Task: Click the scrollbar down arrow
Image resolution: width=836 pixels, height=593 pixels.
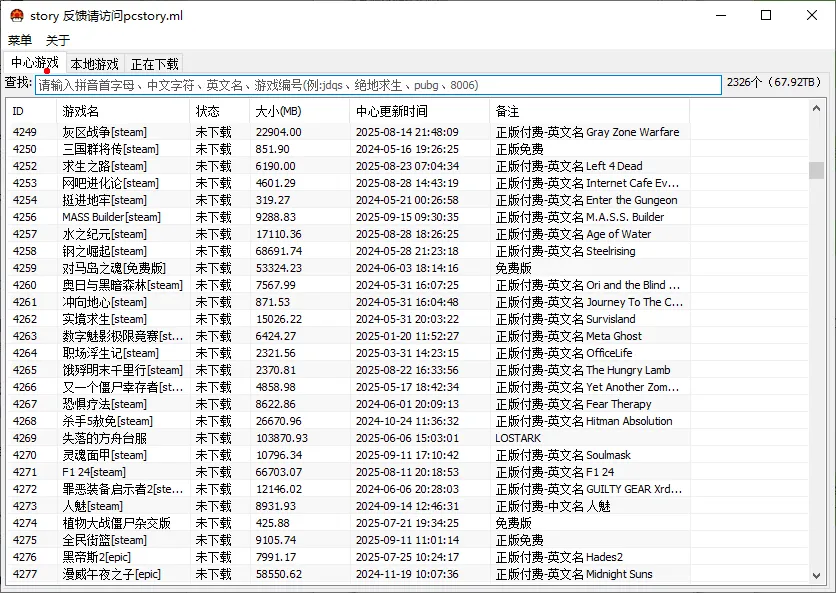Action: point(817,575)
